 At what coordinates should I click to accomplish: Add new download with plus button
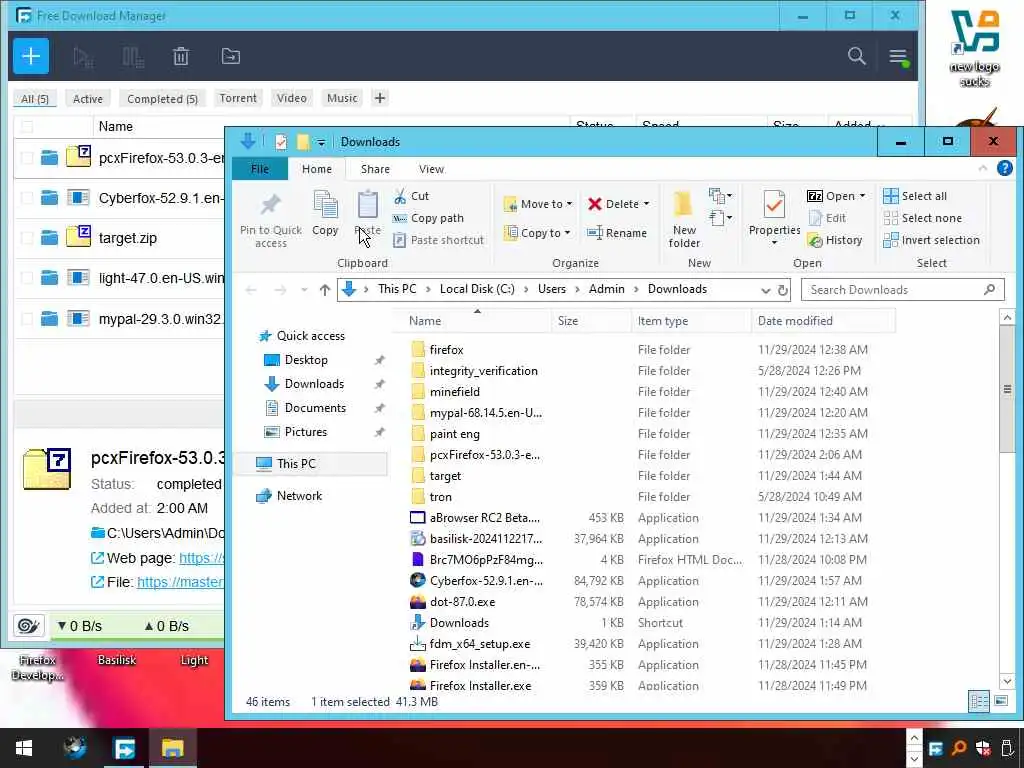coord(31,56)
